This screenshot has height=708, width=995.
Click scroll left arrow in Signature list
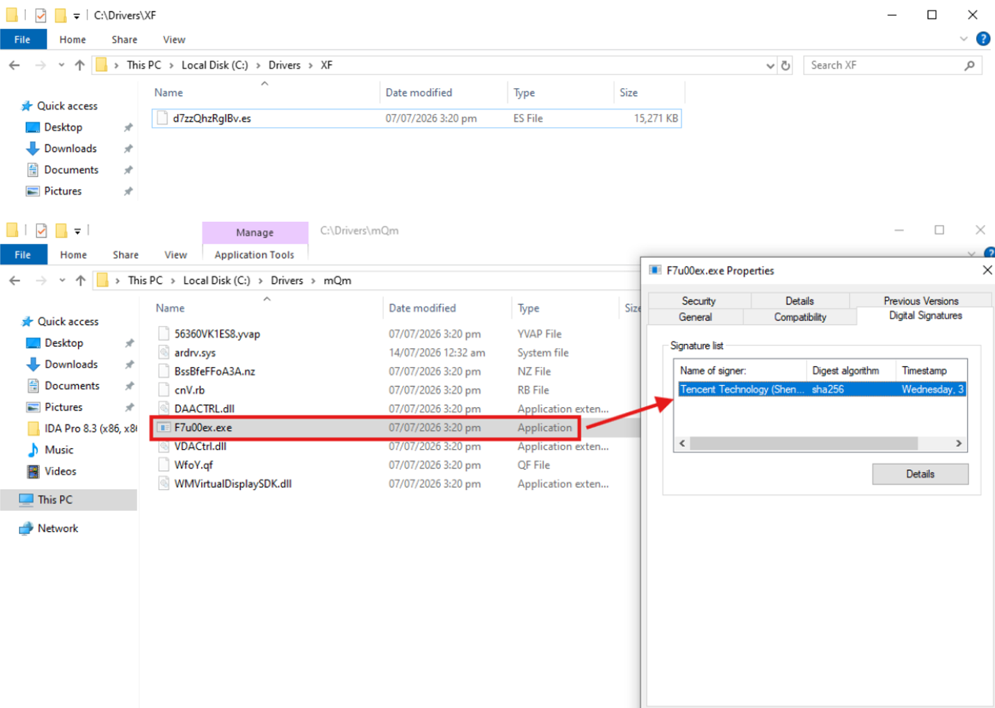683,443
